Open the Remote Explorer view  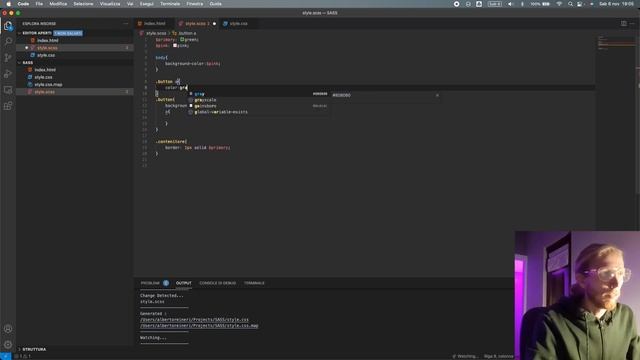pos(8,90)
